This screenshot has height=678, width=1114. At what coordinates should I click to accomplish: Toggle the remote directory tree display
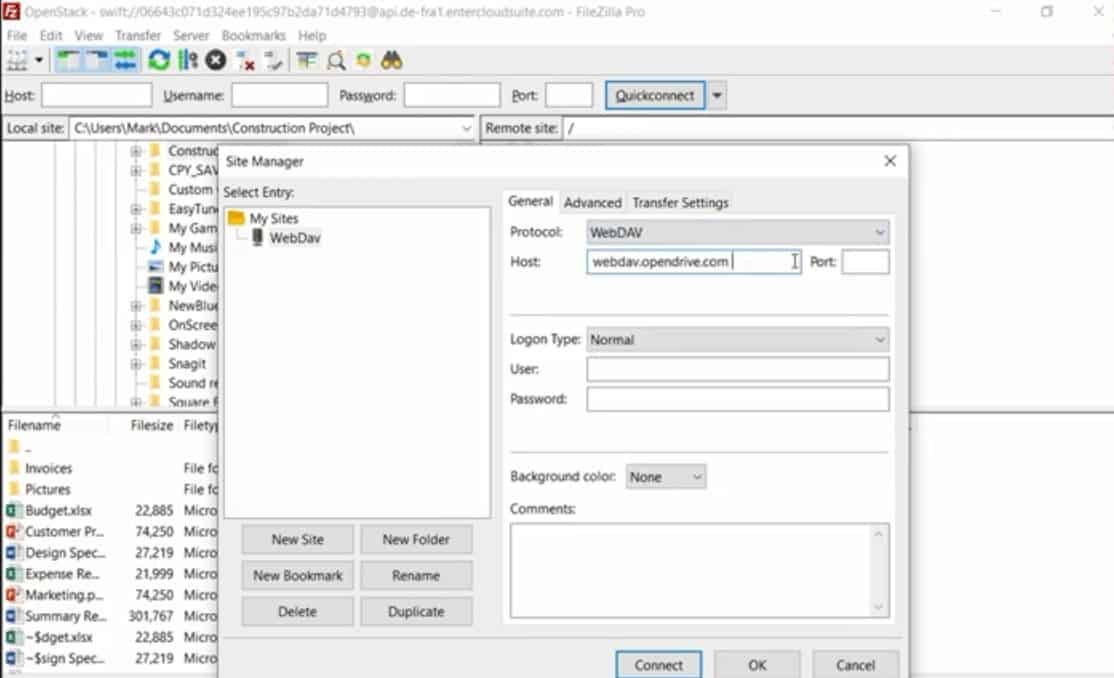(97, 60)
